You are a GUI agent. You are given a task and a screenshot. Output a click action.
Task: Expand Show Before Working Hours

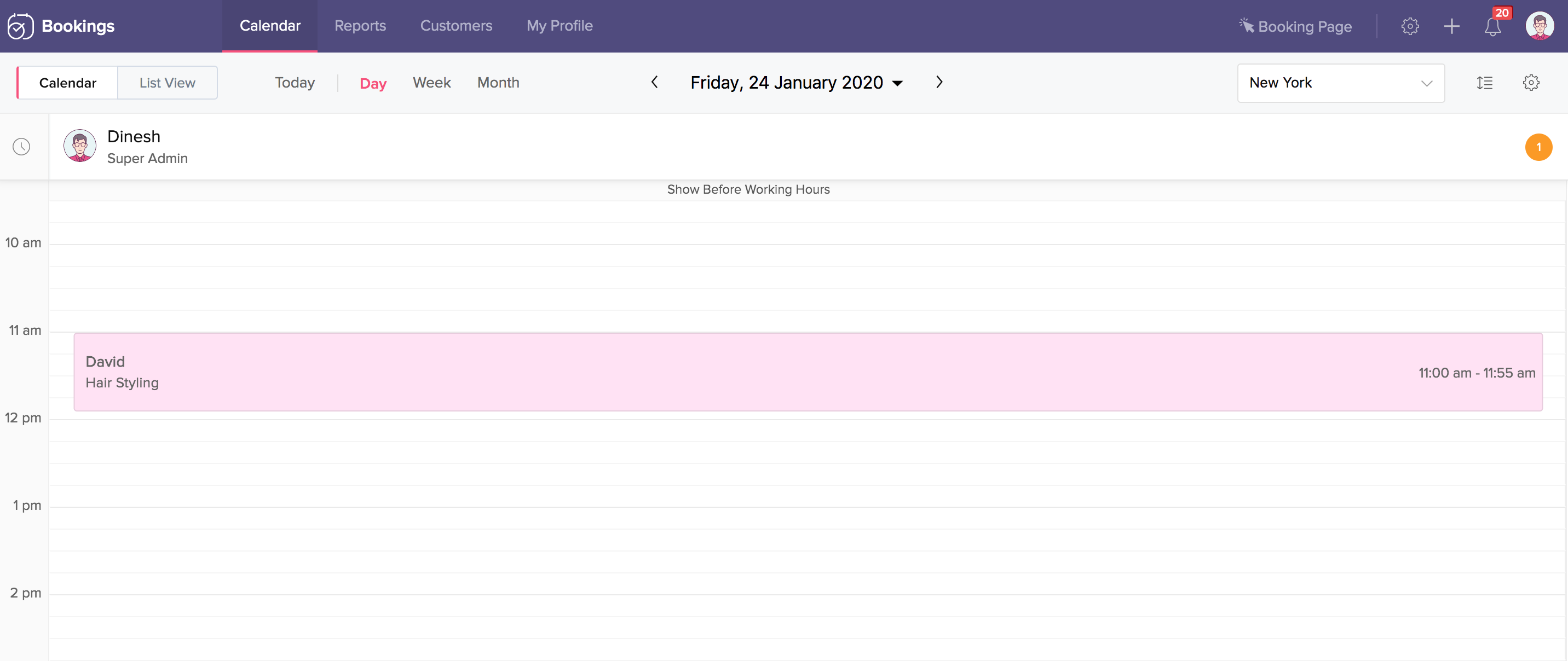[x=747, y=189]
